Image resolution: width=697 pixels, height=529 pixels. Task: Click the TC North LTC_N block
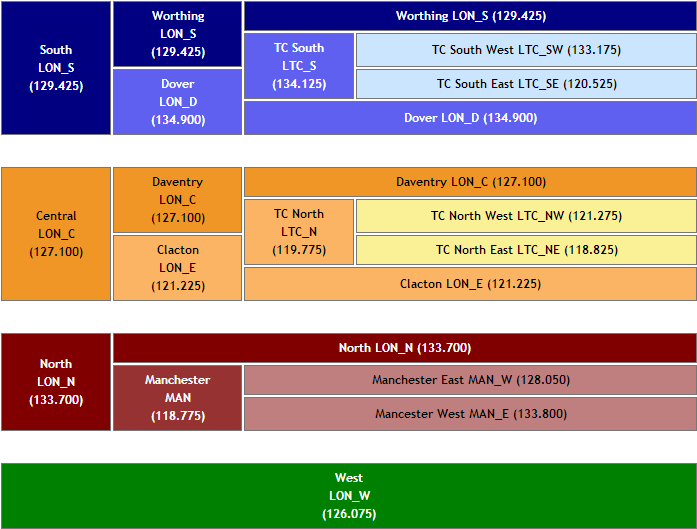[299, 232]
